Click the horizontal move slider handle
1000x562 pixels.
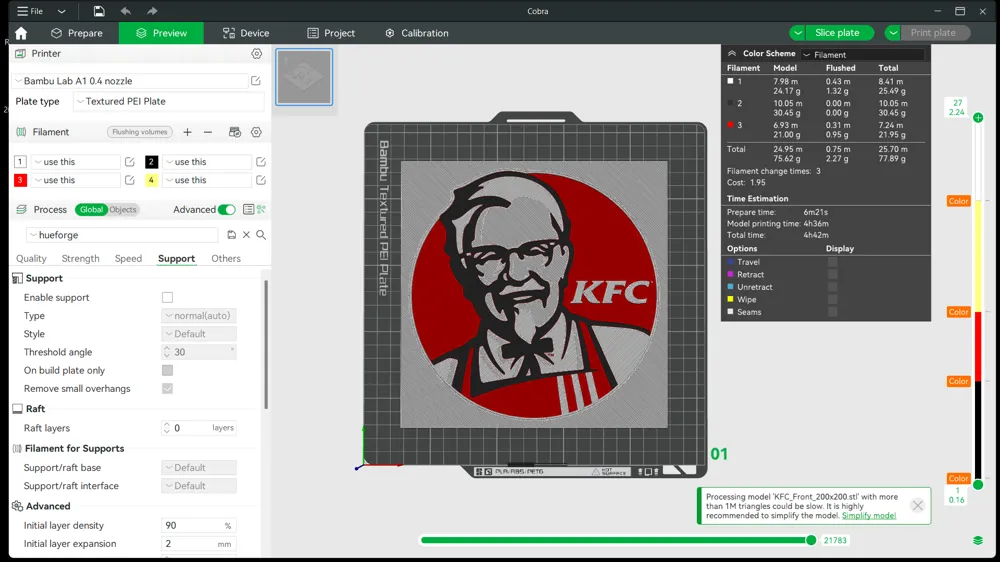tap(811, 540)
